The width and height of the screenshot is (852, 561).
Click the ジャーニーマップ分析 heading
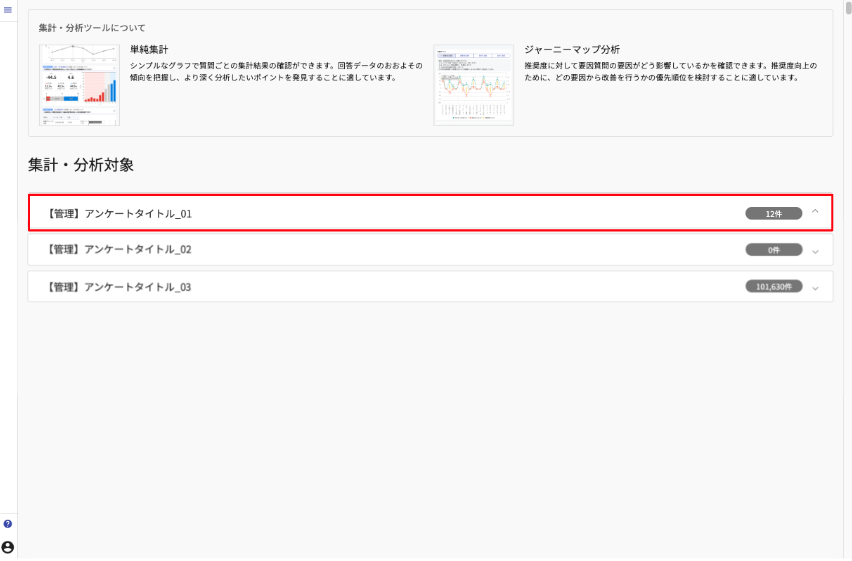[x=572, y=49]
